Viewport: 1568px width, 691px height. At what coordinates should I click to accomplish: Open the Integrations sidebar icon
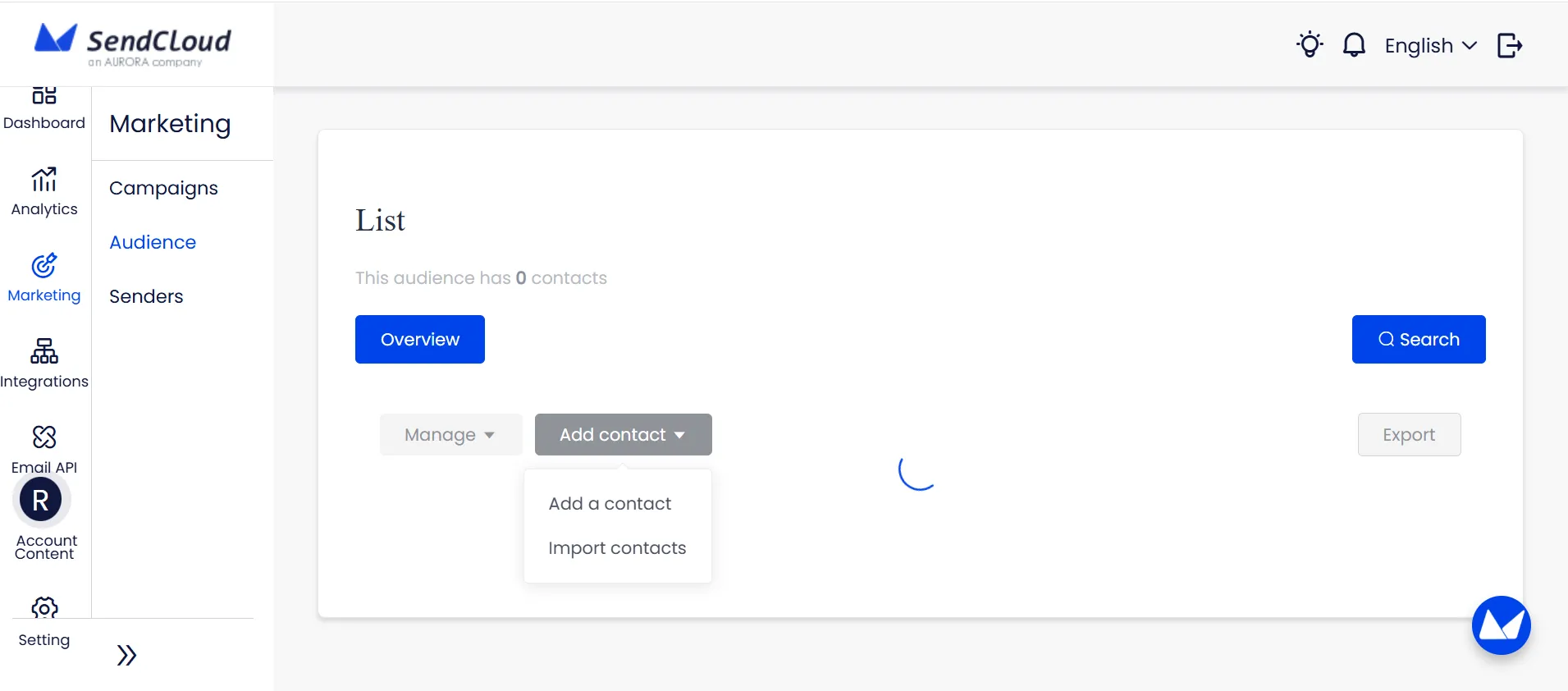pos(44,351)
